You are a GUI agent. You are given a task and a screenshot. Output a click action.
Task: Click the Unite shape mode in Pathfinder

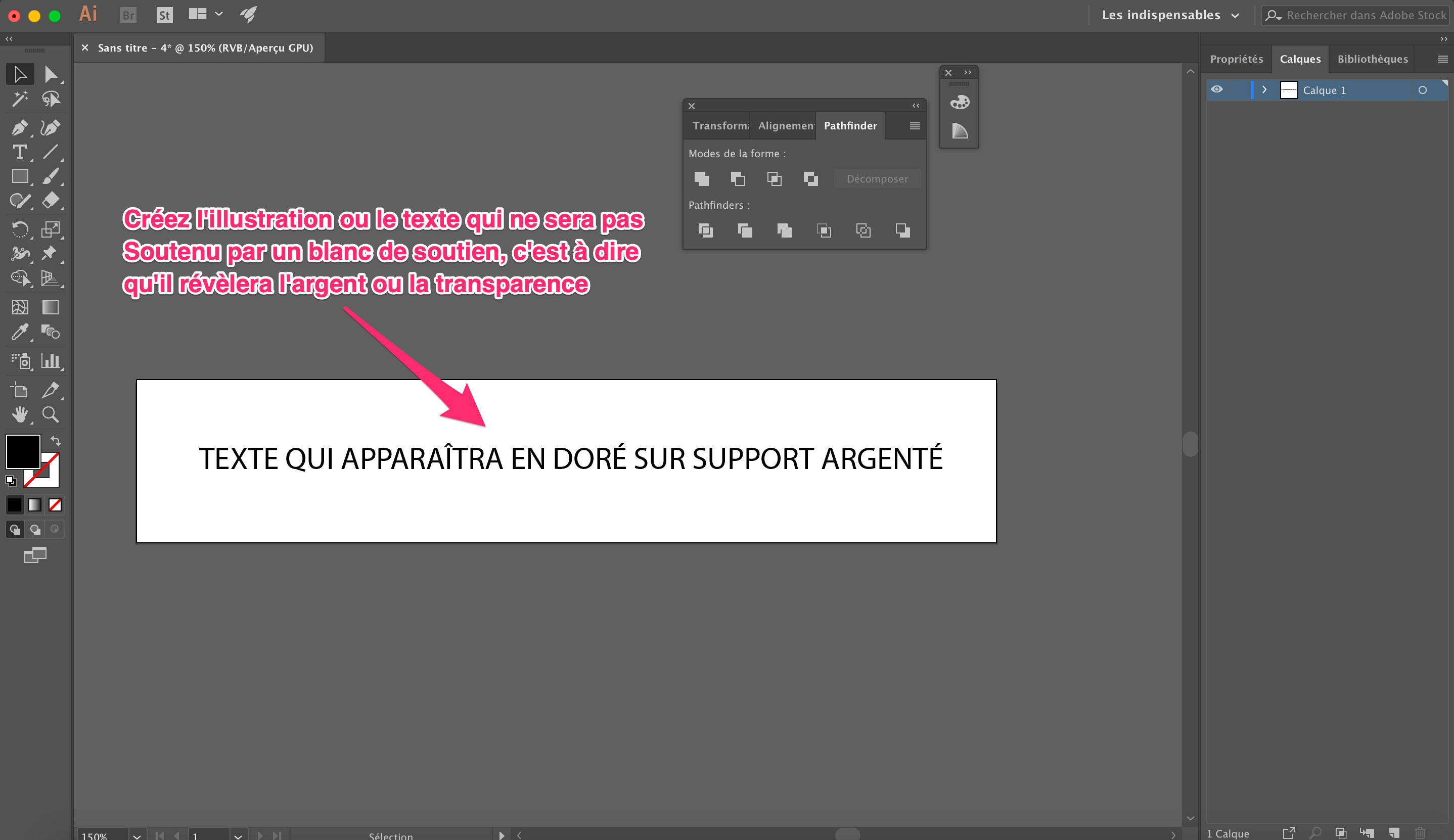702,179
